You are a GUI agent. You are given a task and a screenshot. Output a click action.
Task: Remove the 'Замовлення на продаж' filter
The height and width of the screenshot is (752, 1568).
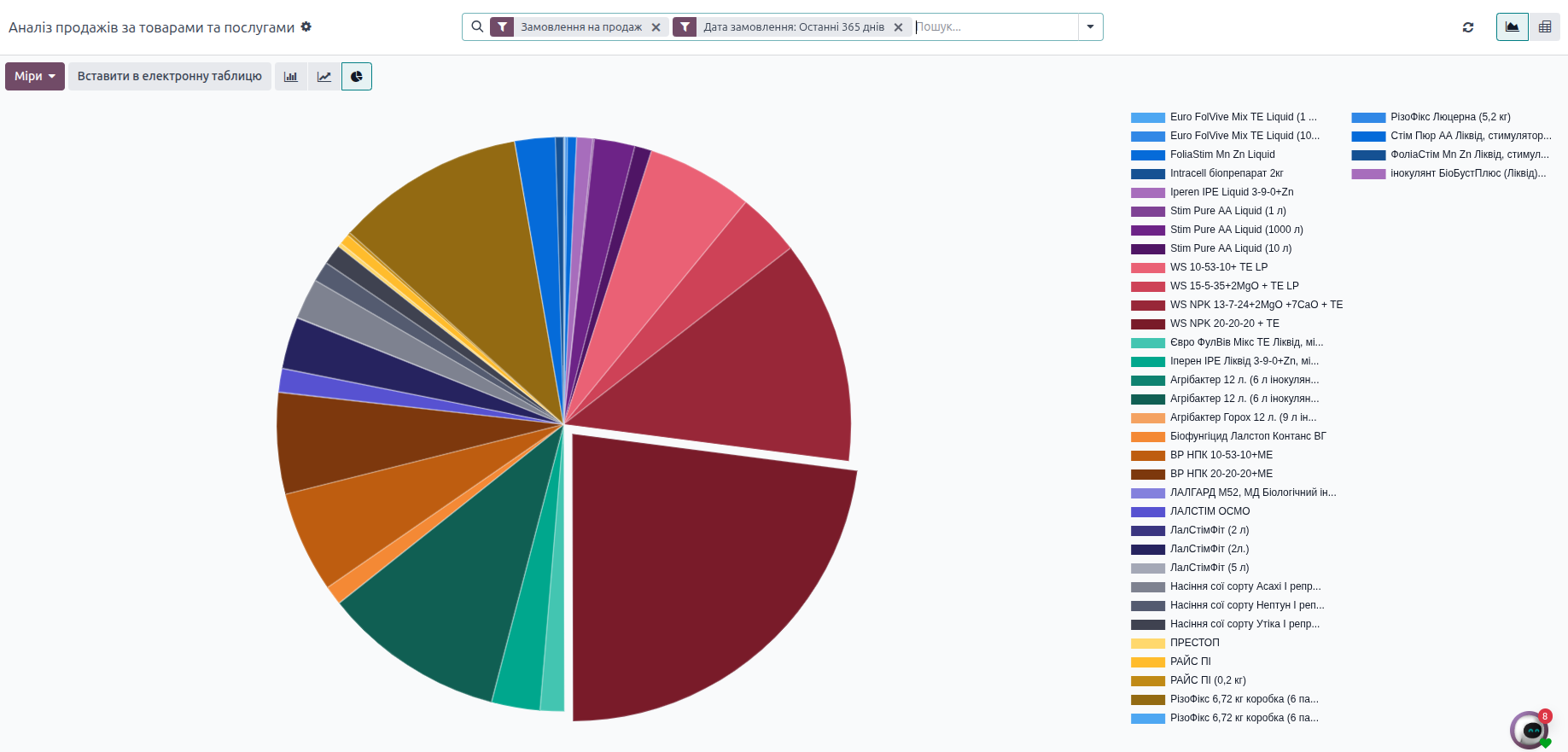coord(656,27)
